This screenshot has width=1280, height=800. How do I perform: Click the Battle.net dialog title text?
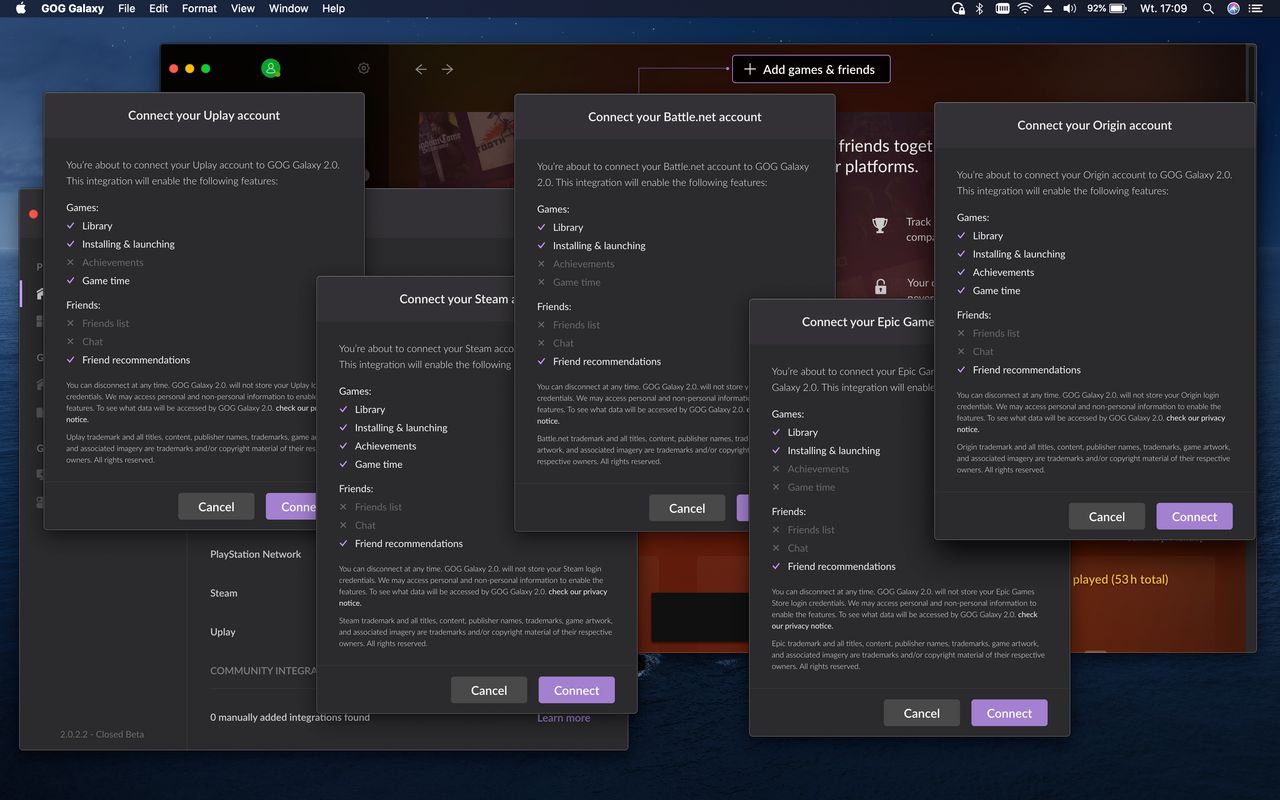[x=675, y=117]
